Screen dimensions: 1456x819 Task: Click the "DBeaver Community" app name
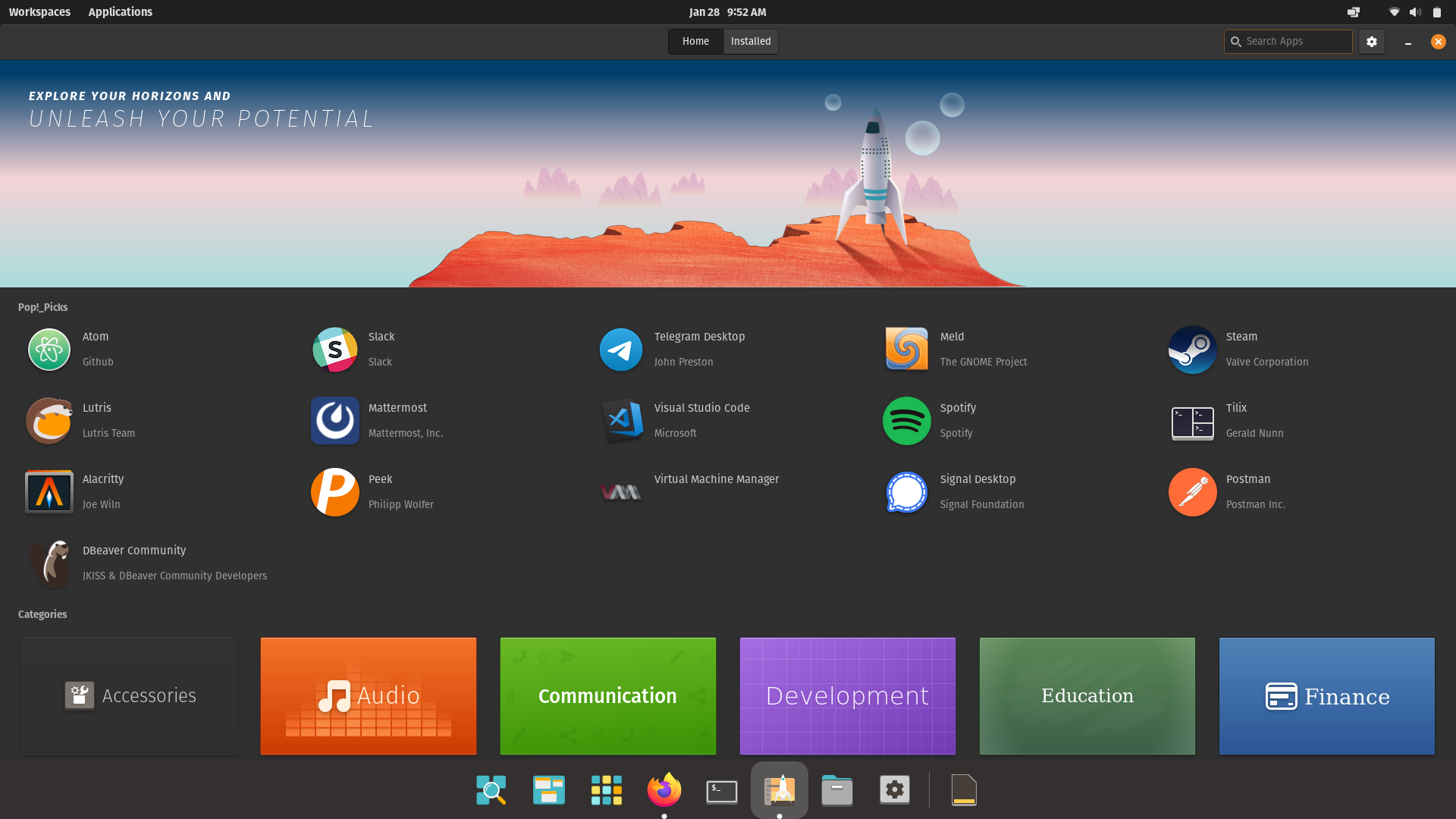tap(133, 551)
